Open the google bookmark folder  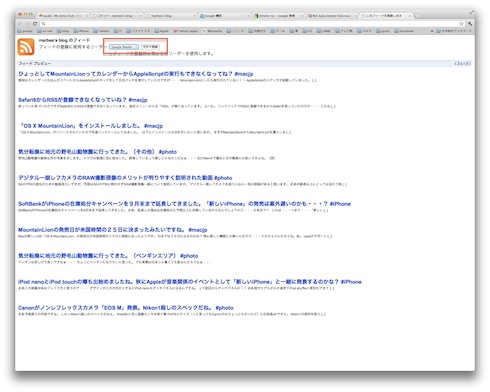pyautogui.click(x=25, y=31)
